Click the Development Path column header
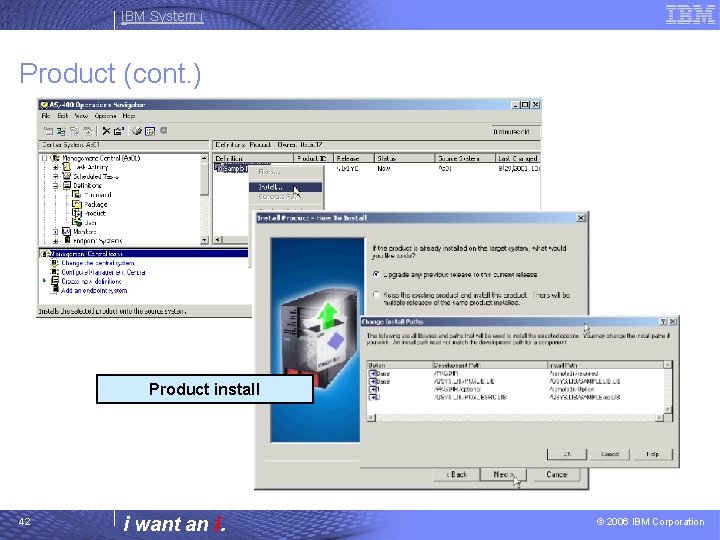720x540 pixels. click(x=489, y=365)
